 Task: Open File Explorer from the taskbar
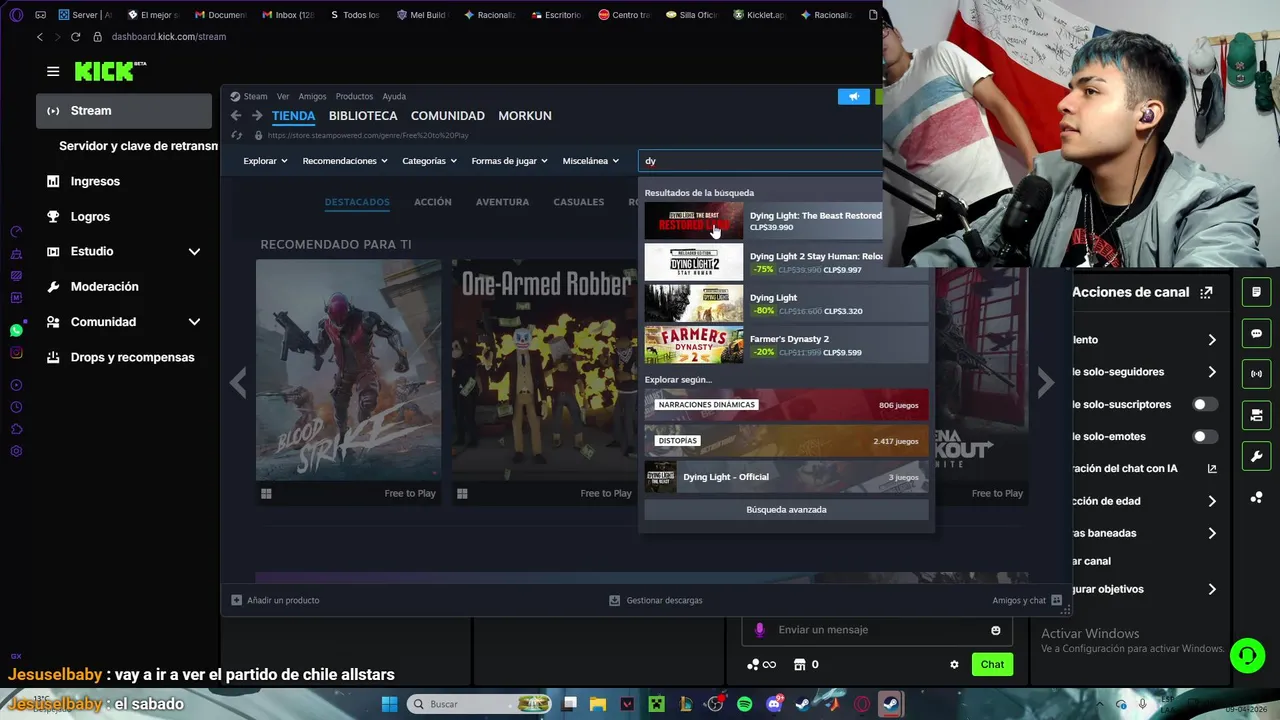pos(598,704)
